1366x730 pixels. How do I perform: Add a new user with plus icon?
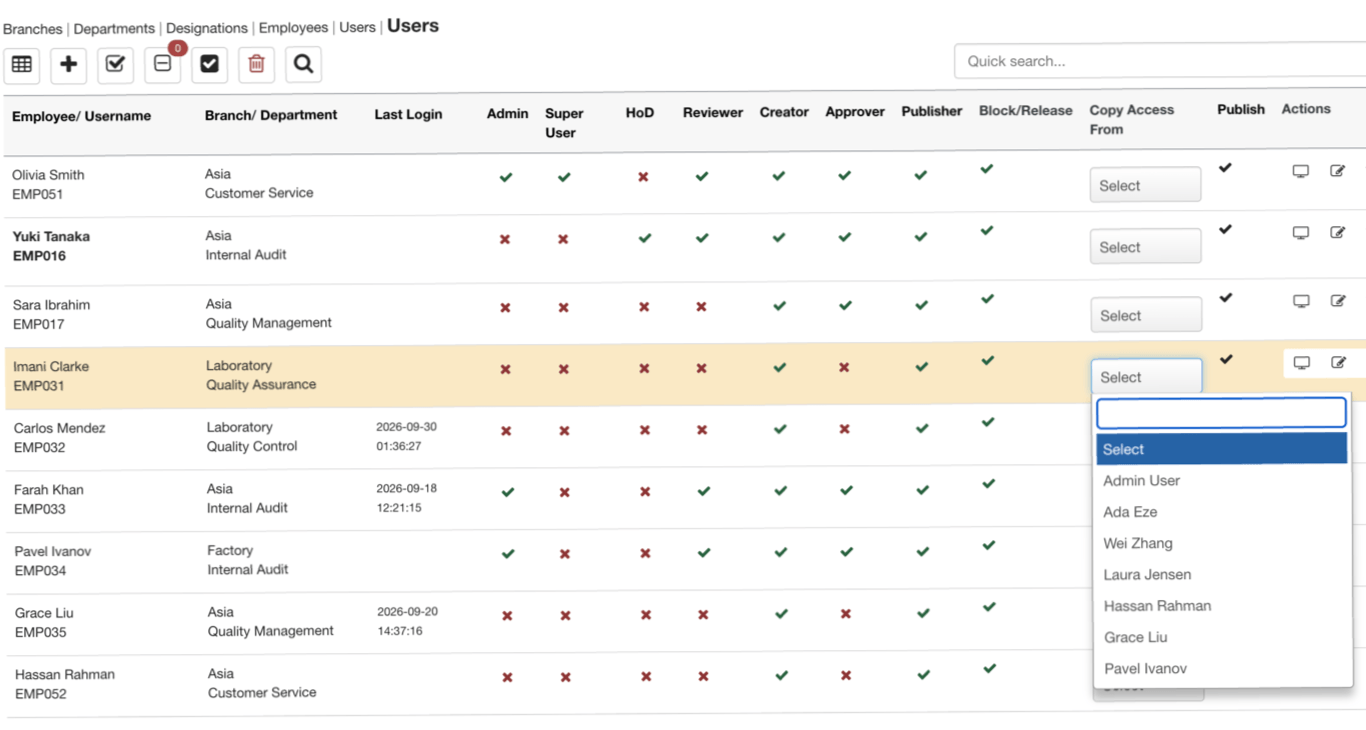[69, 65]
